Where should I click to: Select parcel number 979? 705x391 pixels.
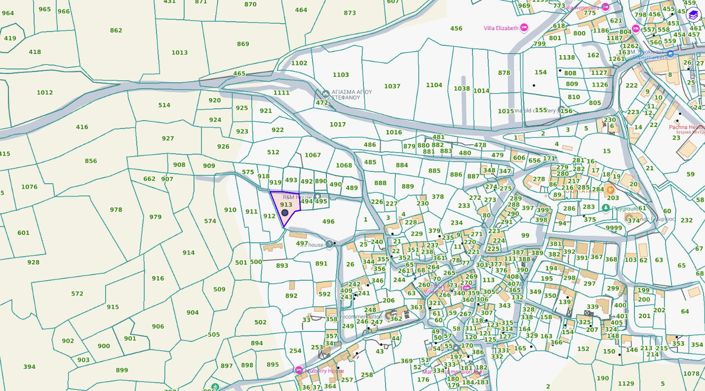point(155,217)
